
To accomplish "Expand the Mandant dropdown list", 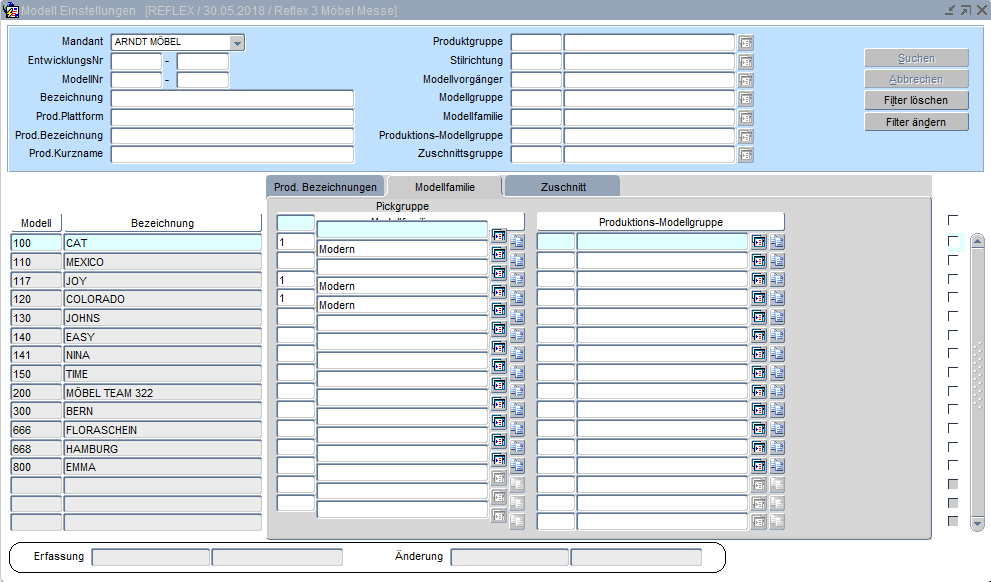I will click(x=237, y=43).
